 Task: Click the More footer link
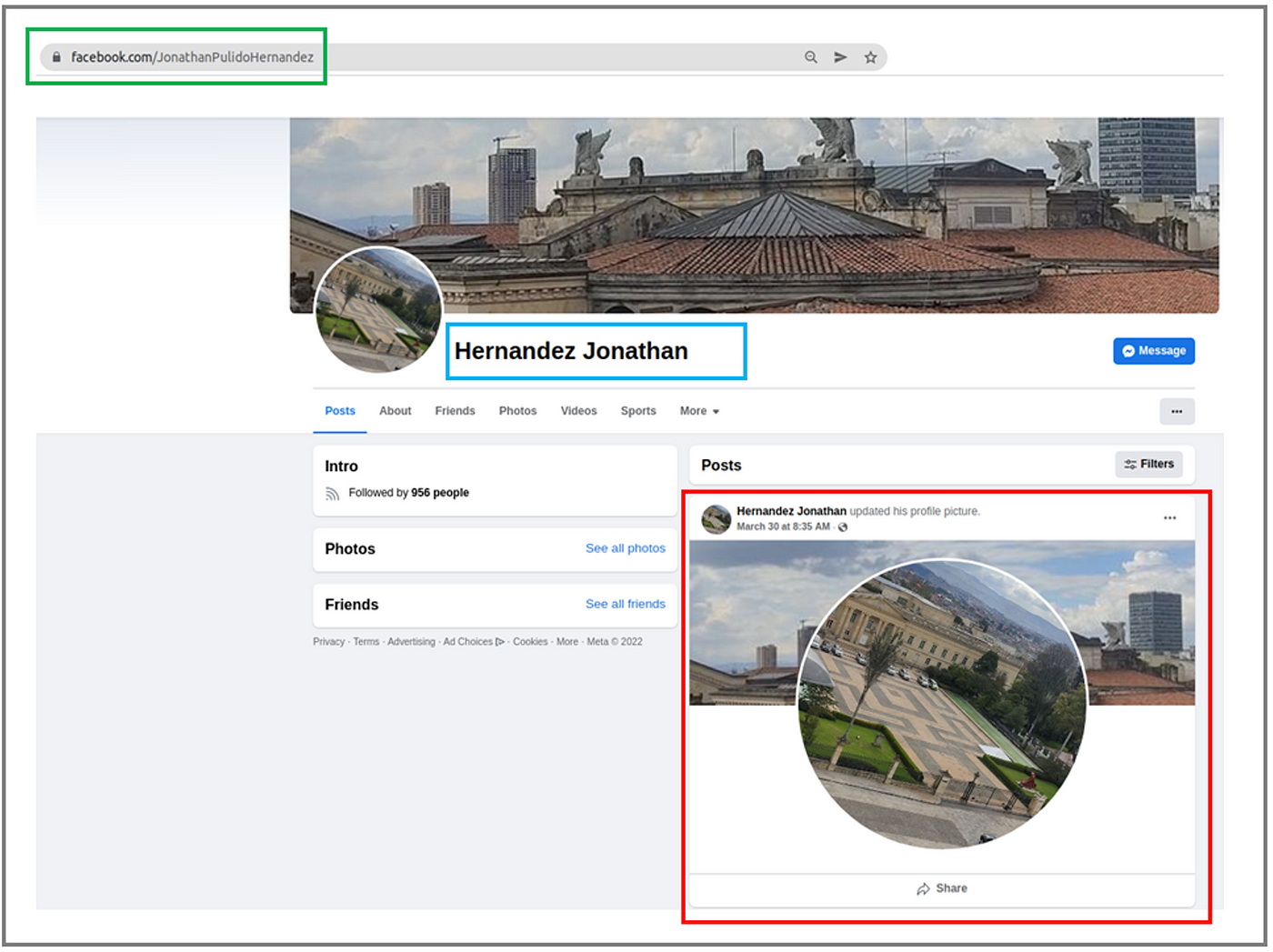coord(567,642)
